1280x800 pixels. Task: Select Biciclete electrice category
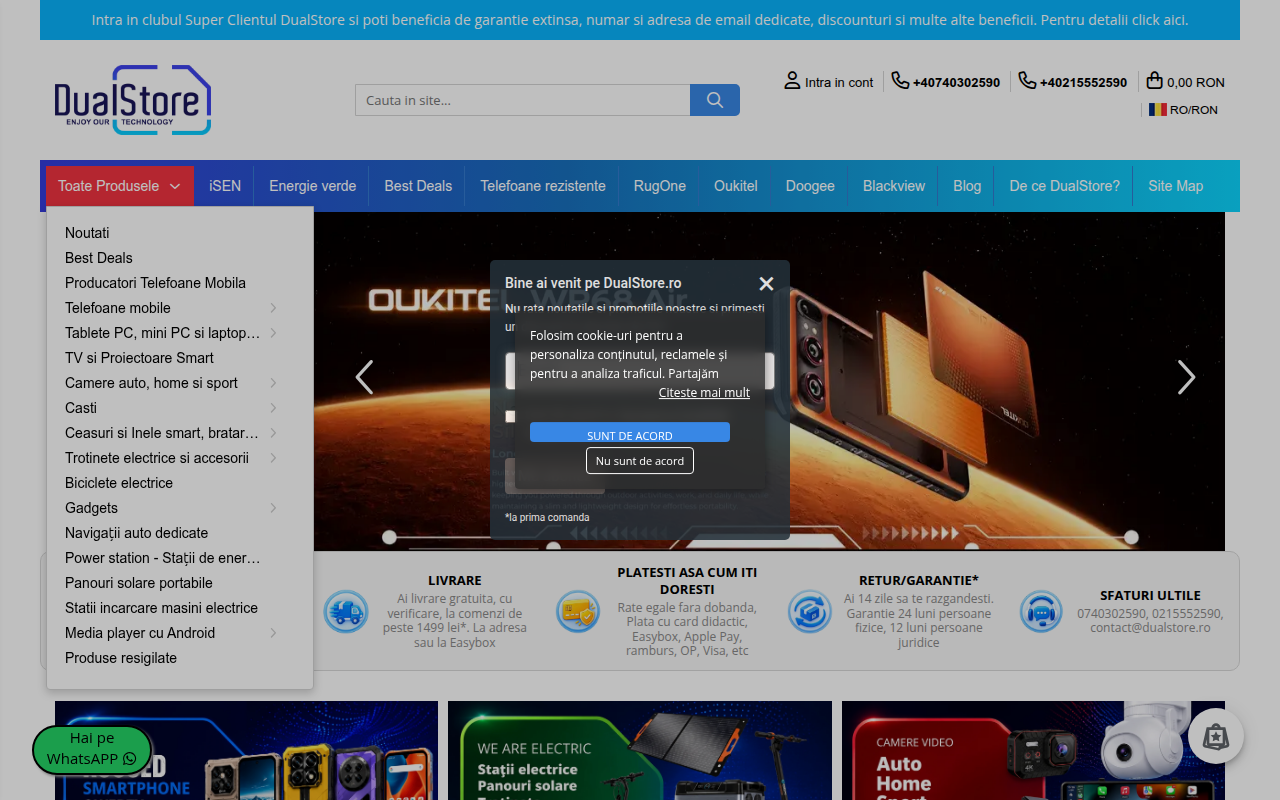click(x=119, y=483)
